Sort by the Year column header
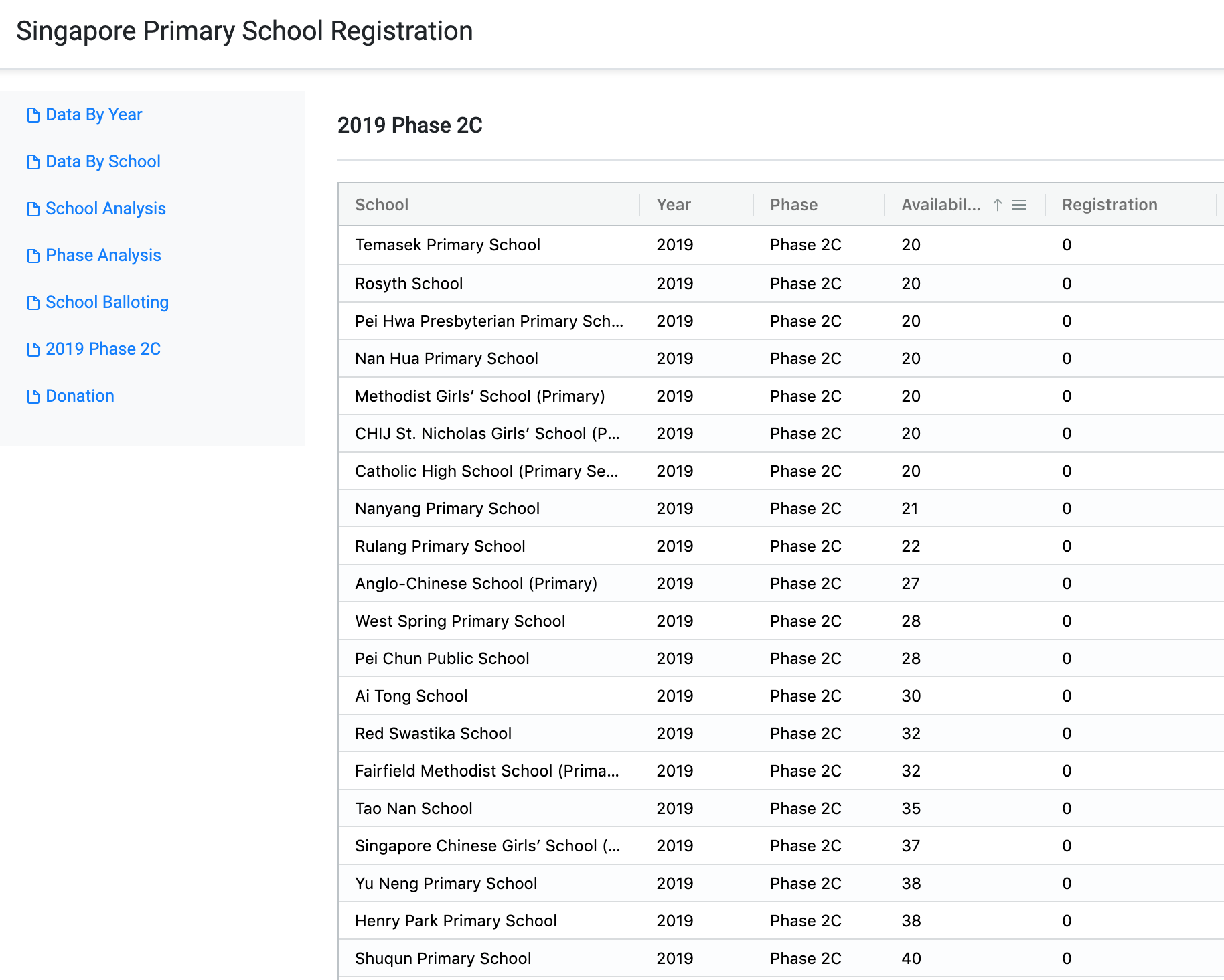The image size is (1224, 980). tap(673, 205)
